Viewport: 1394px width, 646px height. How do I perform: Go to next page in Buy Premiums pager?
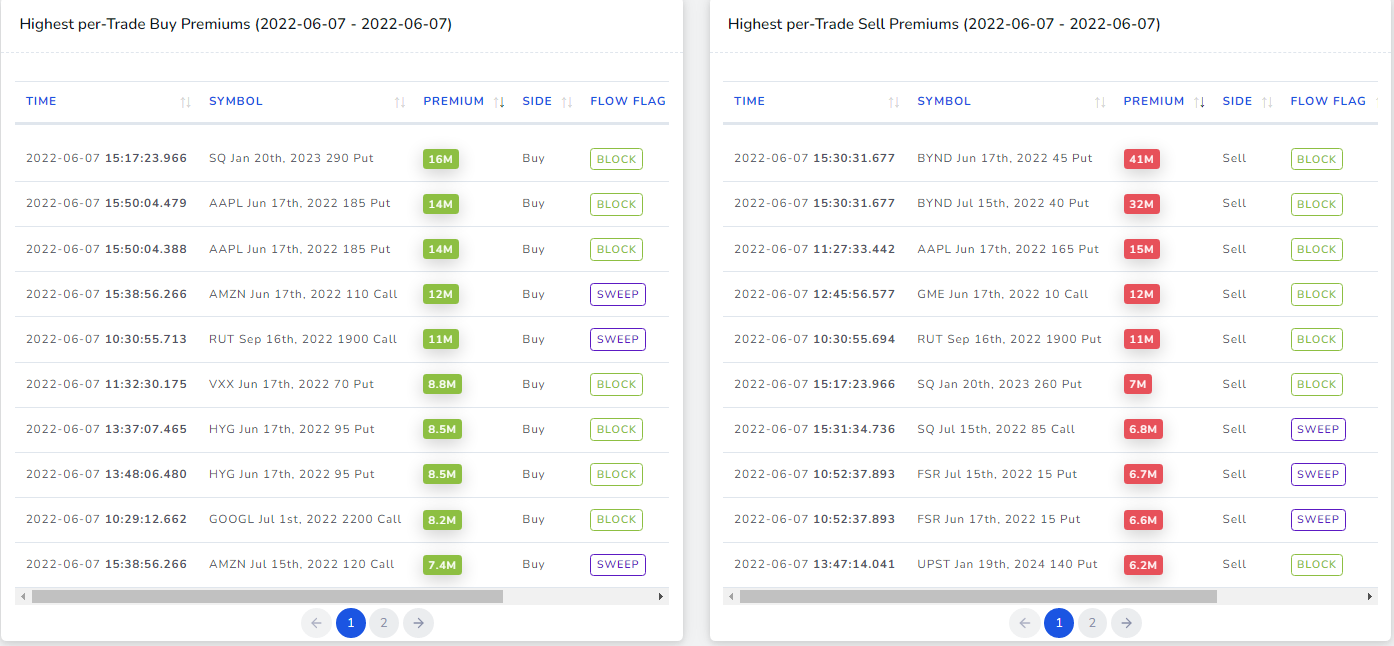pos(418,623)
